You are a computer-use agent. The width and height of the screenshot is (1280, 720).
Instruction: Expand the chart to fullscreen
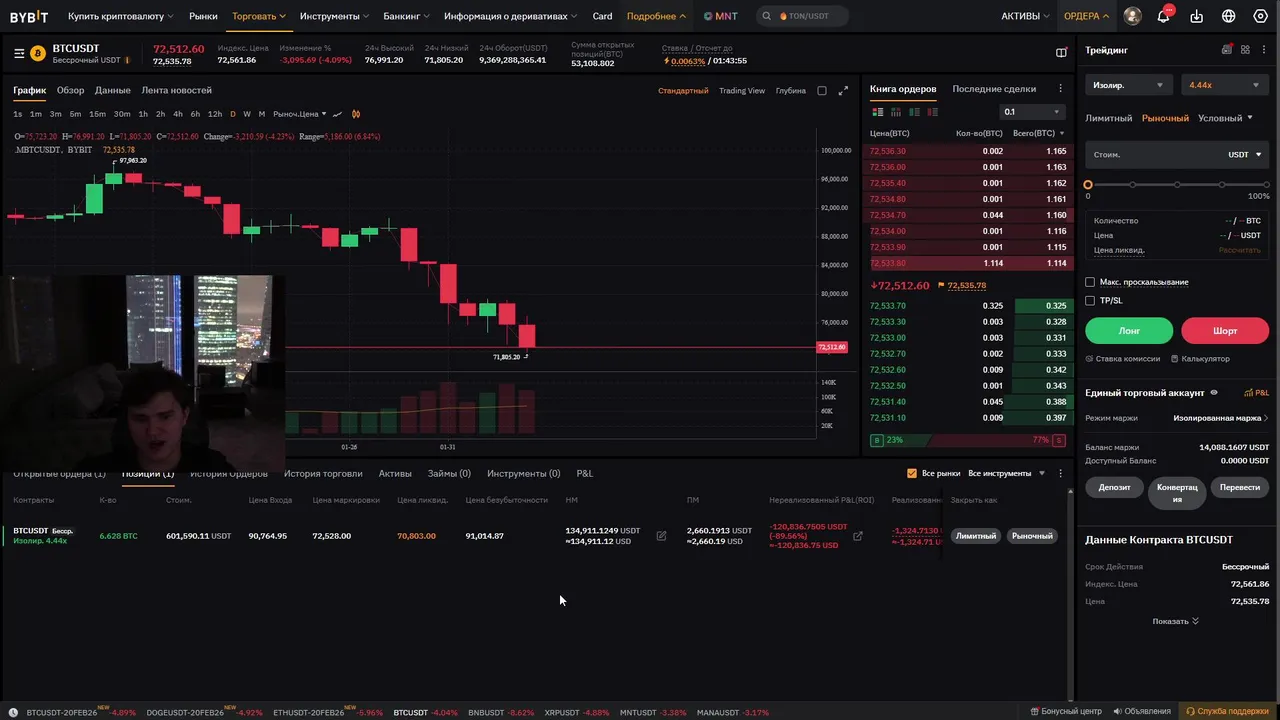843,90
